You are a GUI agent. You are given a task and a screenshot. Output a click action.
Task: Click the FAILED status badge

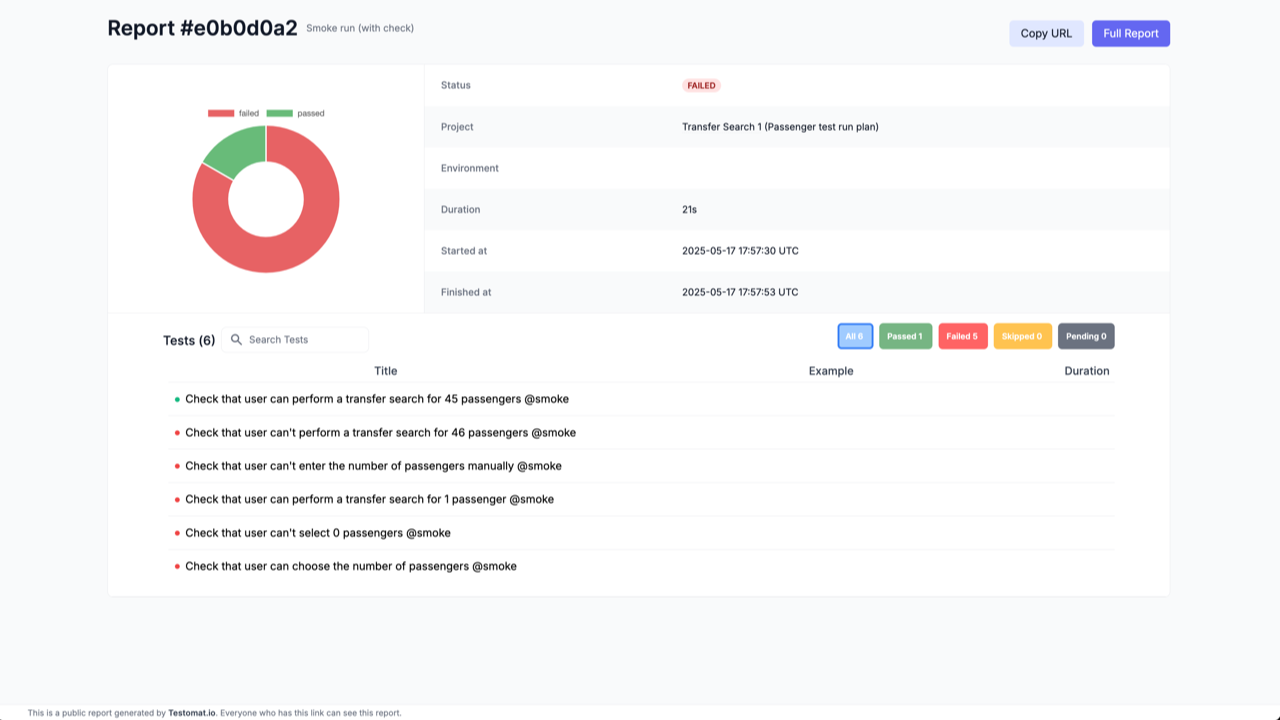pos(701,85)
